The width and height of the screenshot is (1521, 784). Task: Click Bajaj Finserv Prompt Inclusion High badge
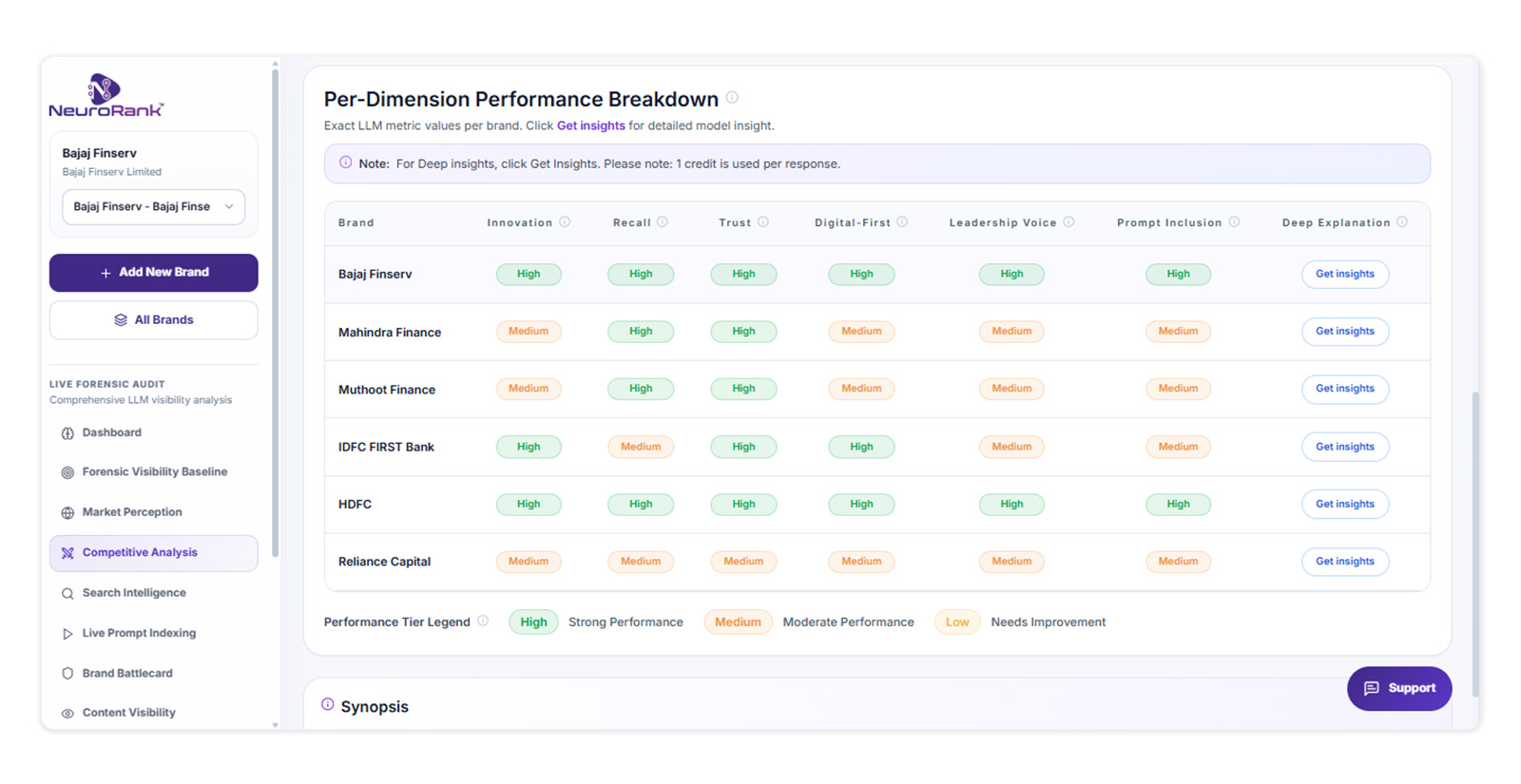[x=1178, y=275]
